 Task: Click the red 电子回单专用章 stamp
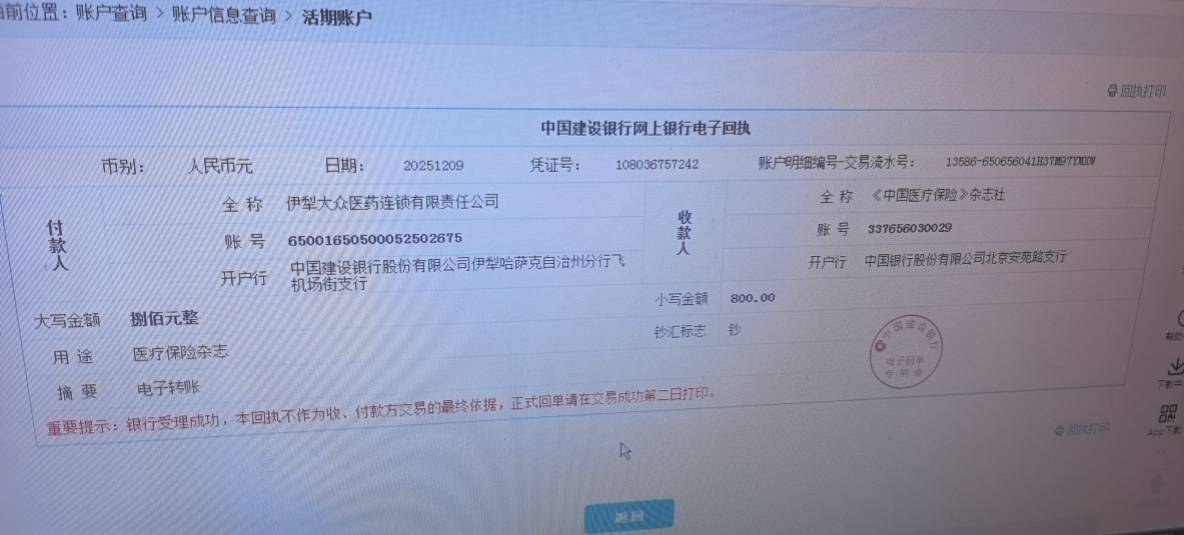point(907,352)
